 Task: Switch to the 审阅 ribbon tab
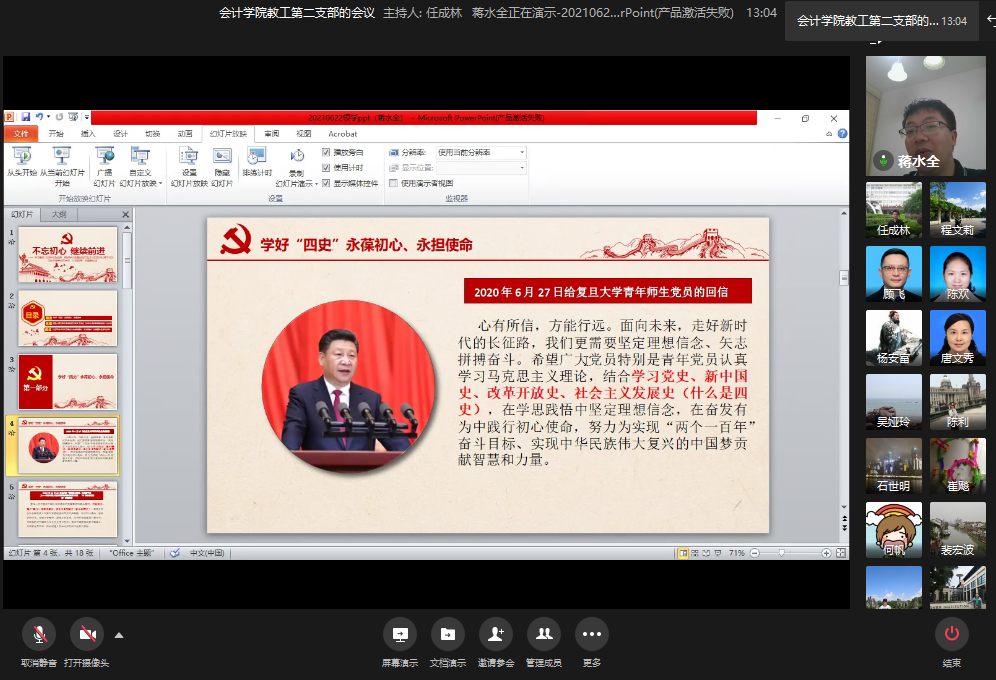tap(271, 133)
